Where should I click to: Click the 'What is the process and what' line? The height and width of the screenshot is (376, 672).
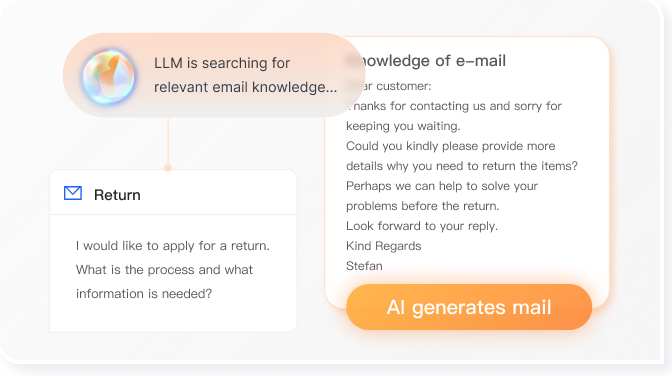(164, 270)
